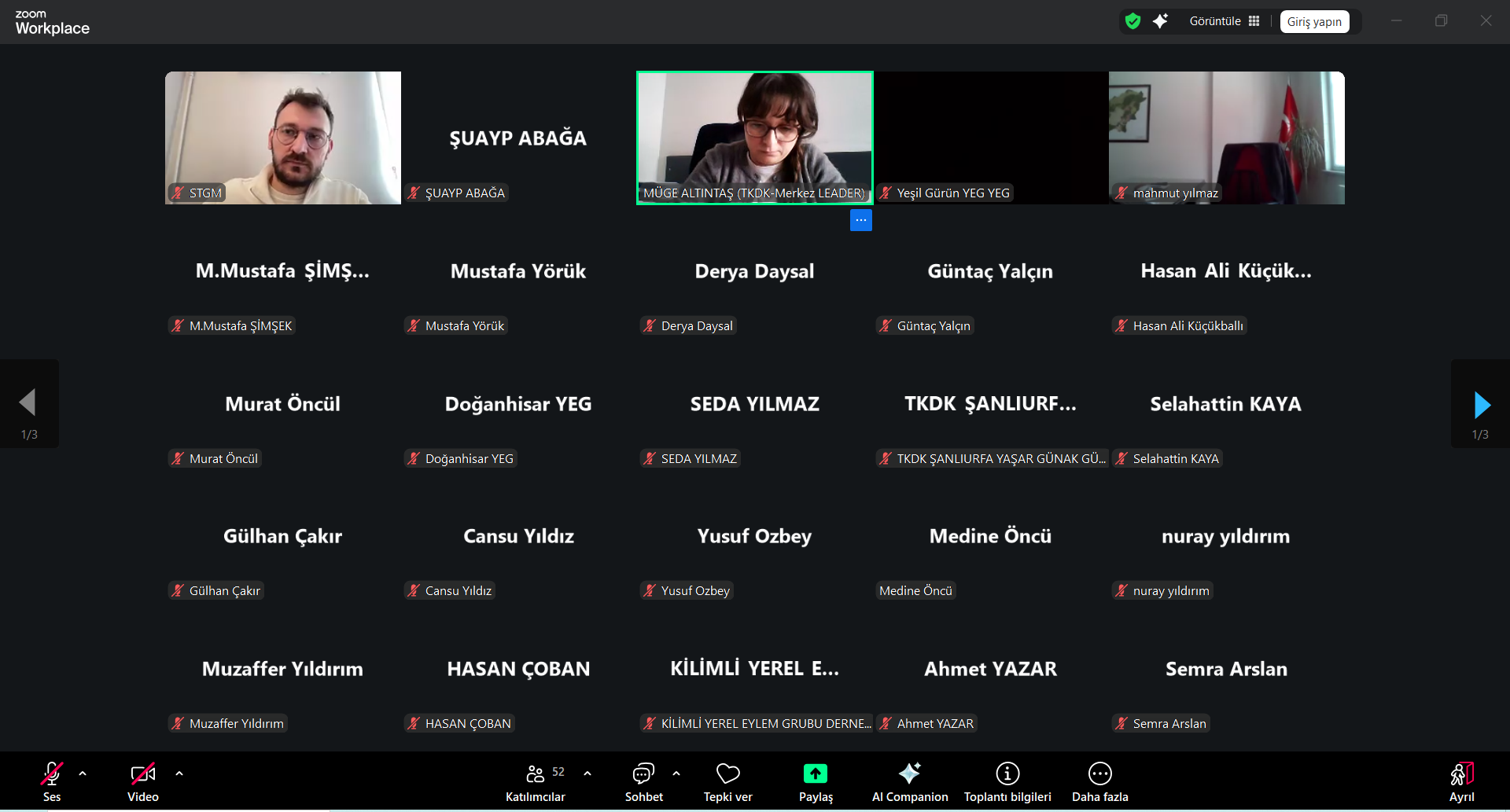Expand audio options arrow beside Ses
The image size is (1510, 812).
pyautogui.click(x=83, y=773)
